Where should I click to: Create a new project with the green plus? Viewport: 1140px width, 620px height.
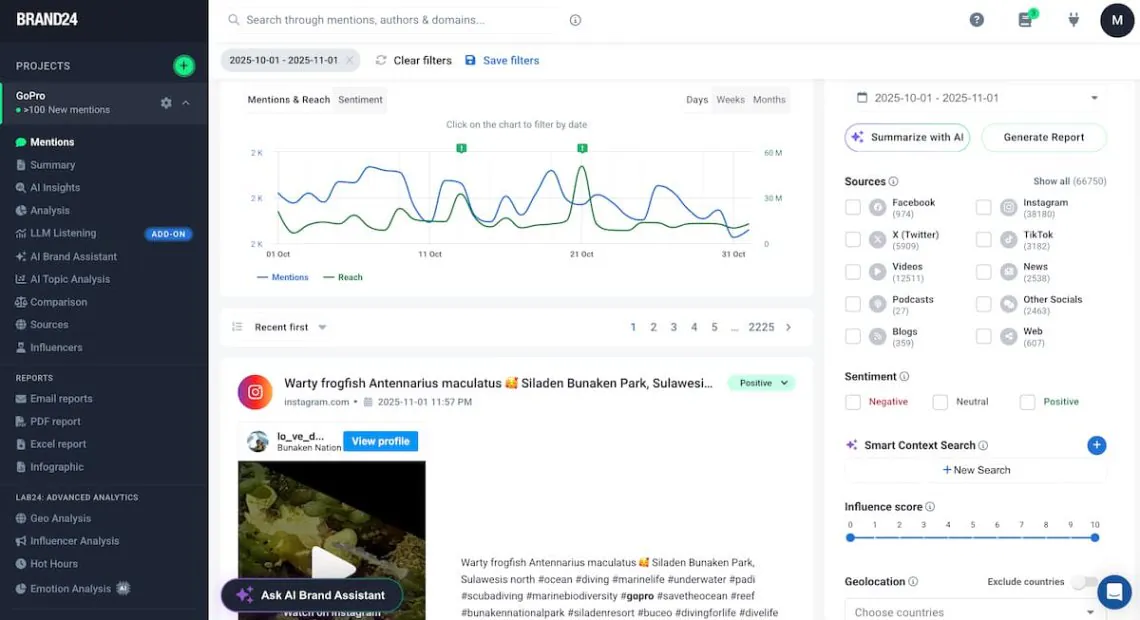[183, 66]
